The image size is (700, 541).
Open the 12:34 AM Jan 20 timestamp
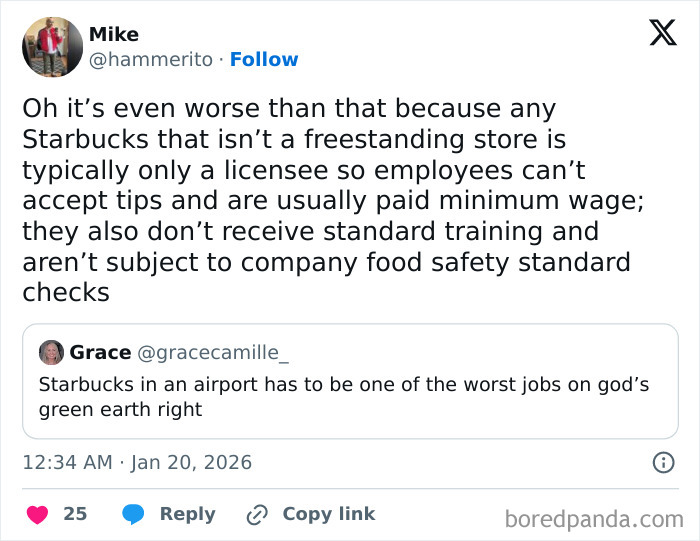(x=137, y=462)
